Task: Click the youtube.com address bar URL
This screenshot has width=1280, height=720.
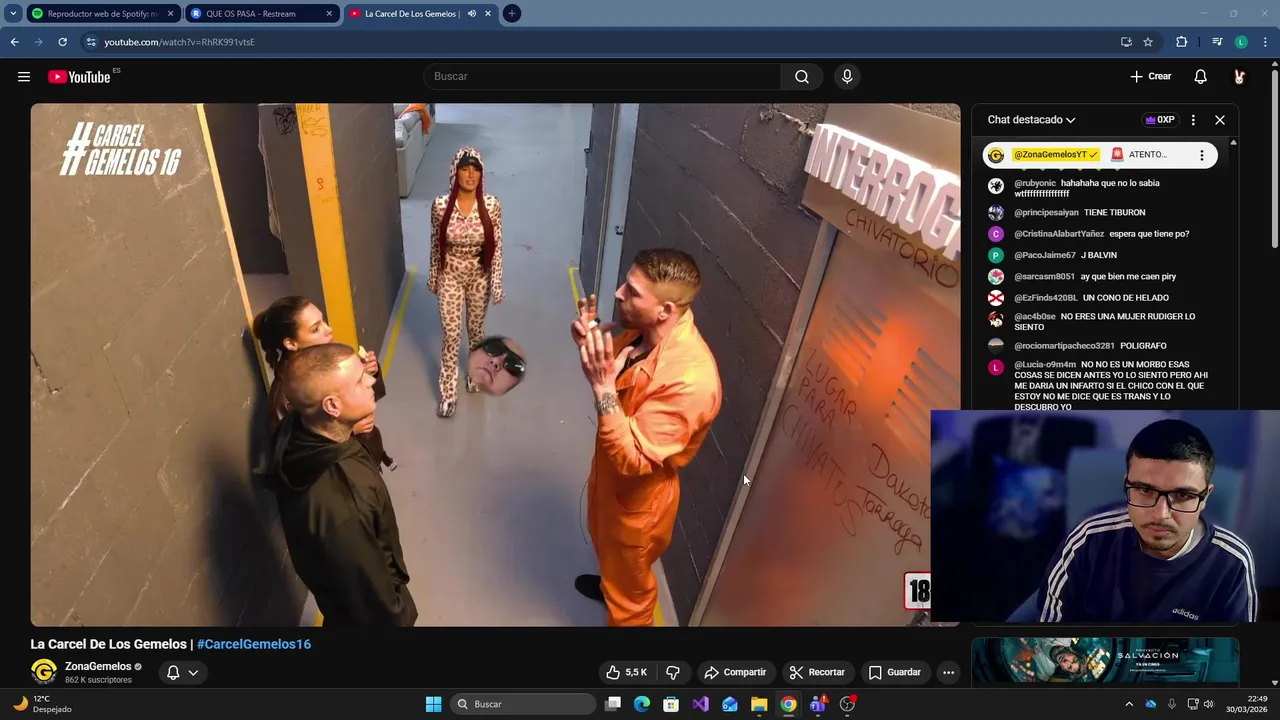Action: coord(180,42)
